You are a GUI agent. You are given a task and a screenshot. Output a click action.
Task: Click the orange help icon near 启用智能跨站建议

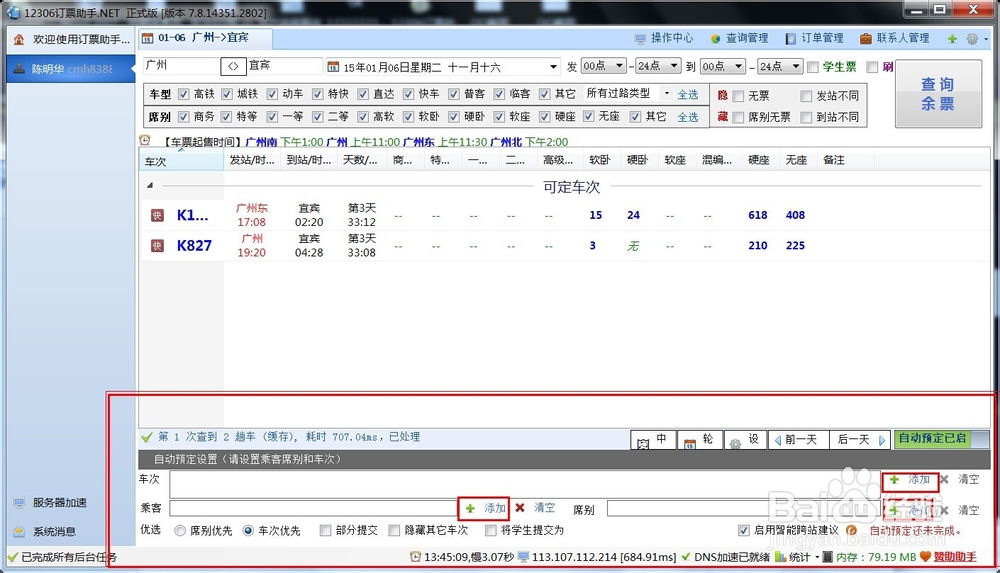[x=851, y=530]
